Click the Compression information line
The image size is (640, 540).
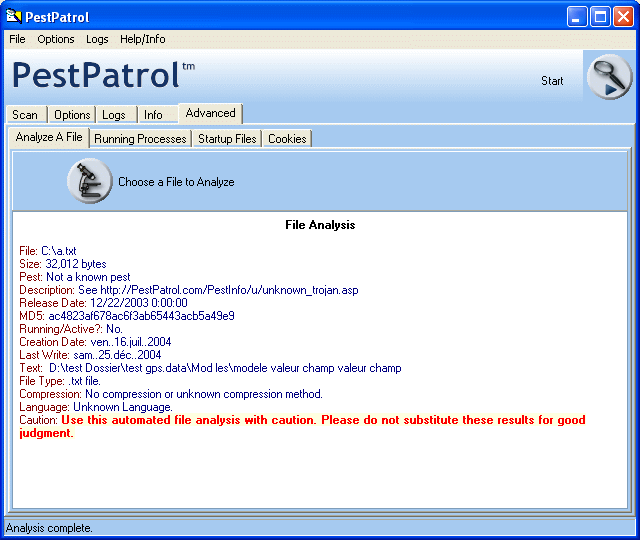point(171,394)
